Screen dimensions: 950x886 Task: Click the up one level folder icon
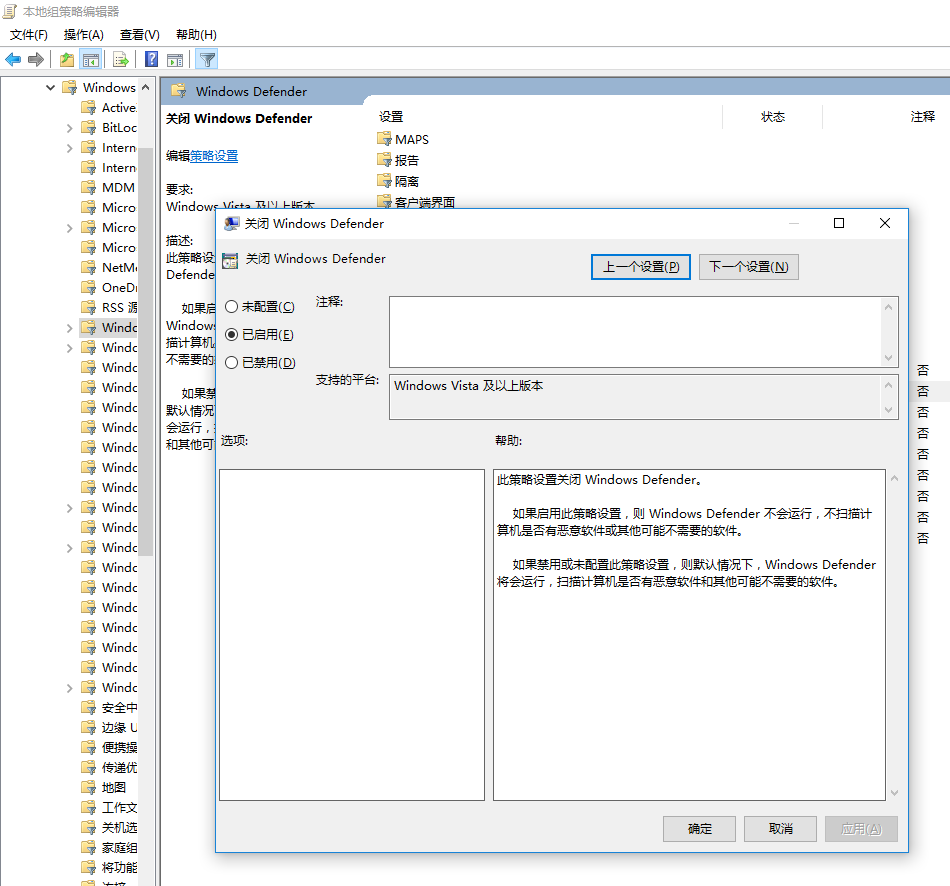coord(66,60)
